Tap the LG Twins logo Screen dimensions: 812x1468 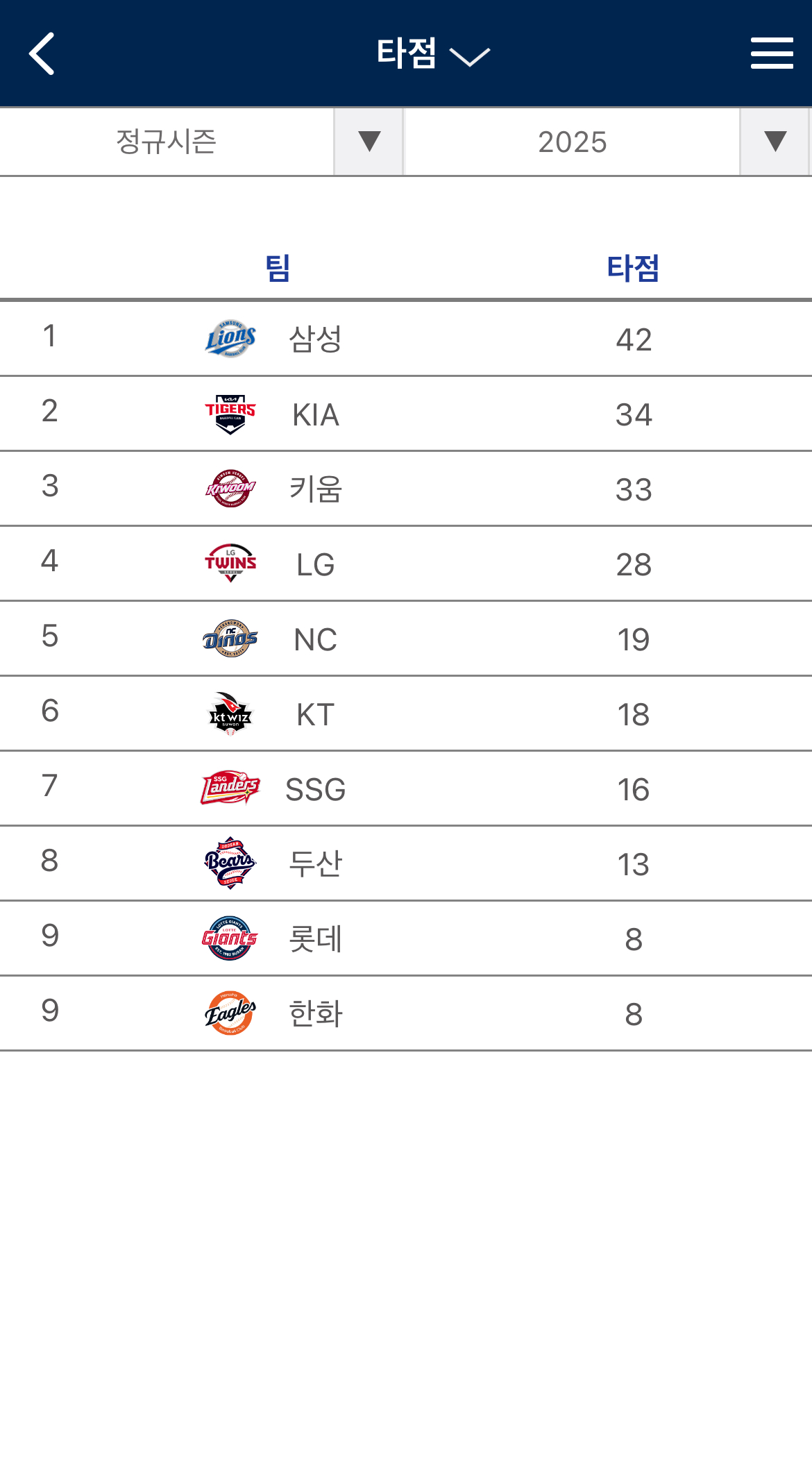(x=230, y=564)
